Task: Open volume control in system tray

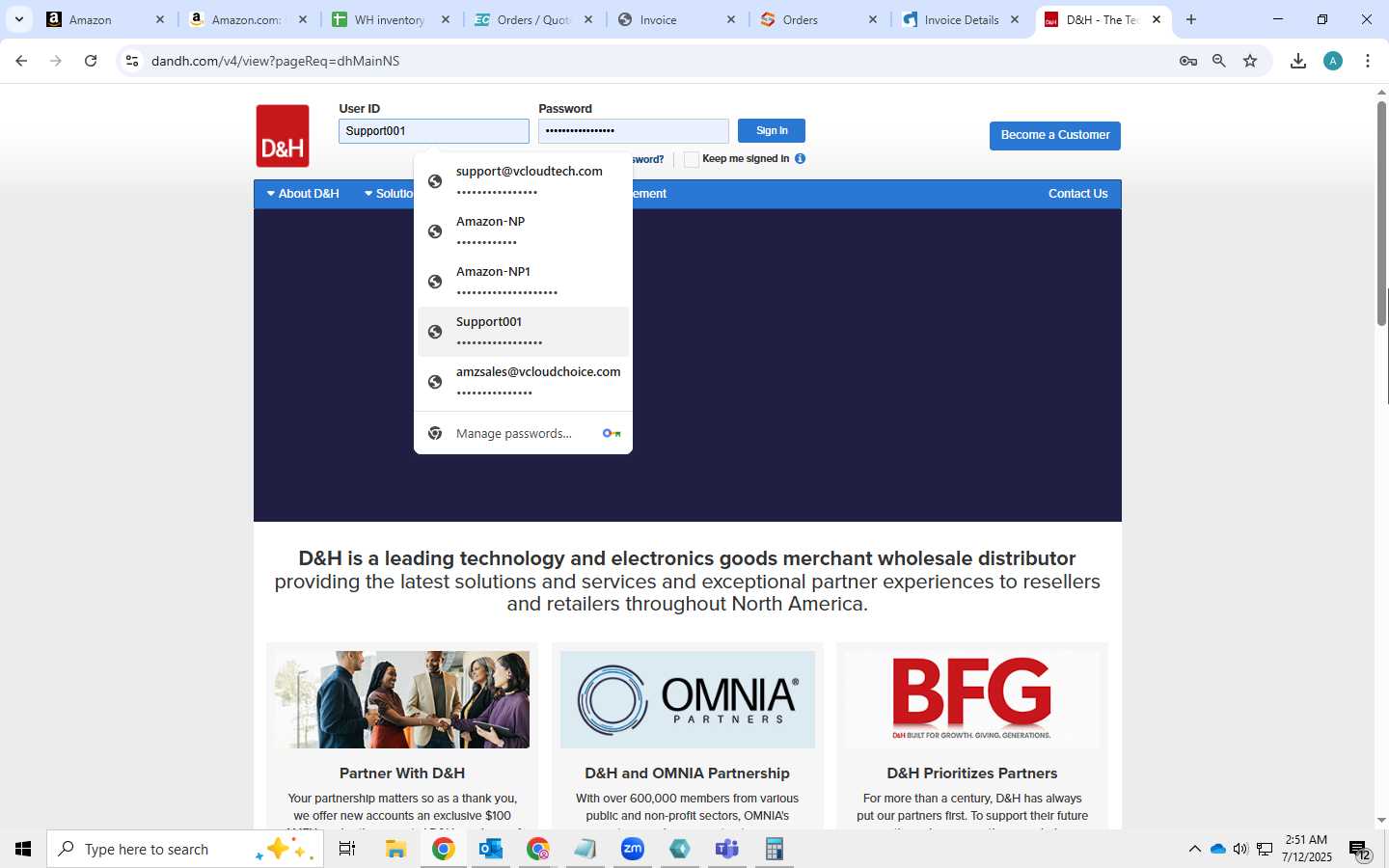Action: (1240, 849)
